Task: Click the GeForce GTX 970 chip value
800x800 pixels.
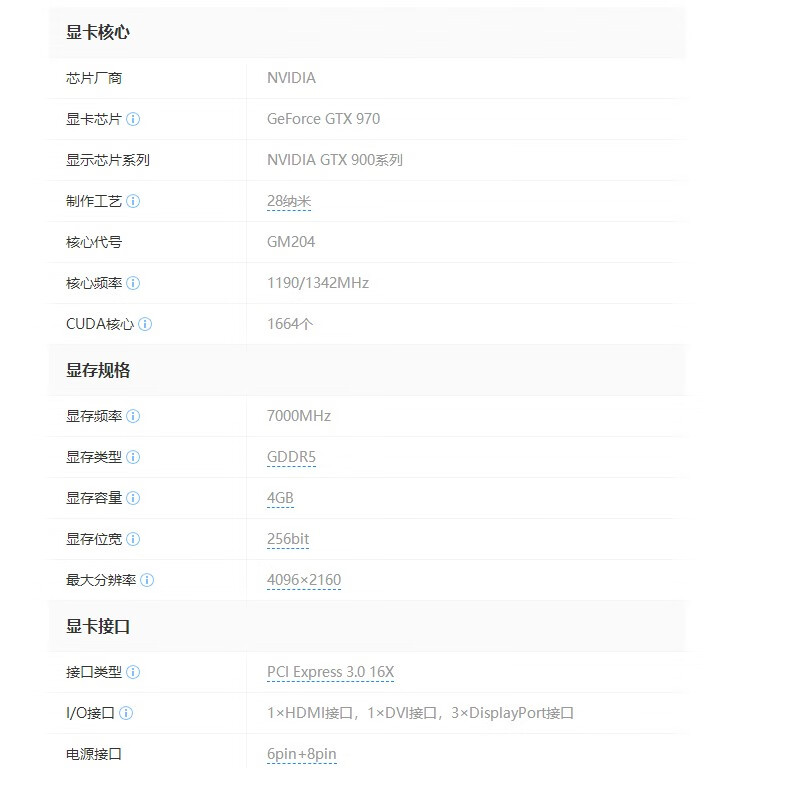Action: pos(323,119)
